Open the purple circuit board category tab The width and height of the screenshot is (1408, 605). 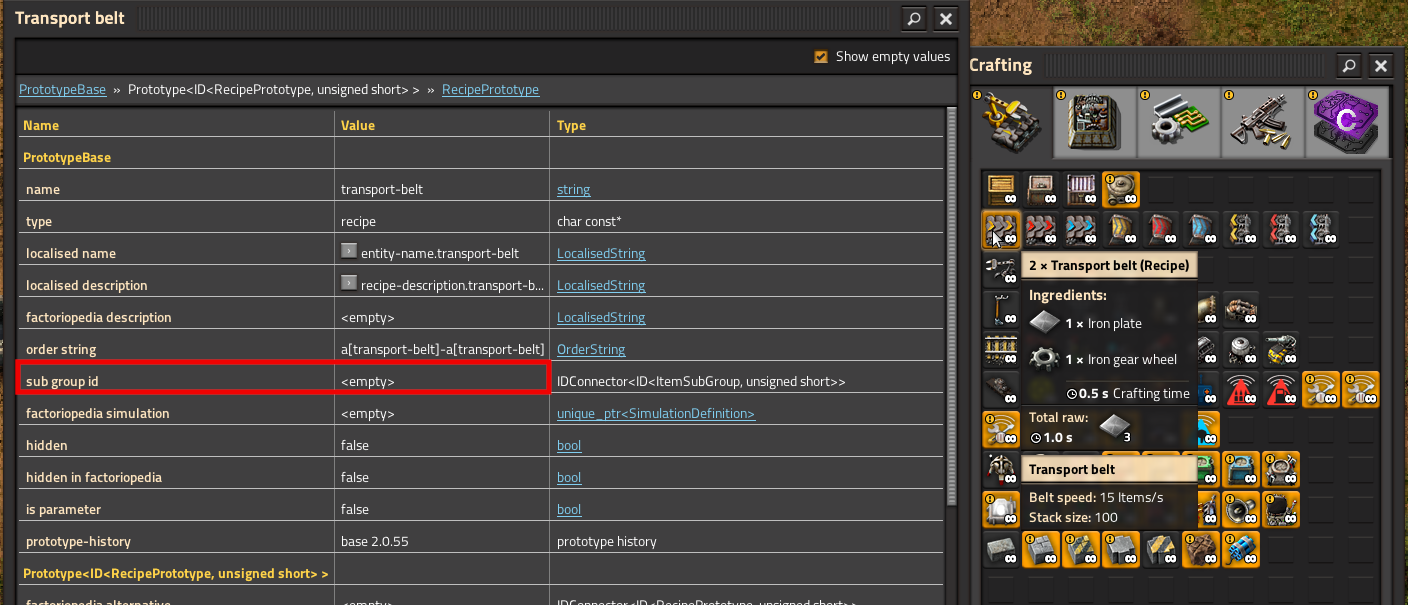click(1347, 123)
